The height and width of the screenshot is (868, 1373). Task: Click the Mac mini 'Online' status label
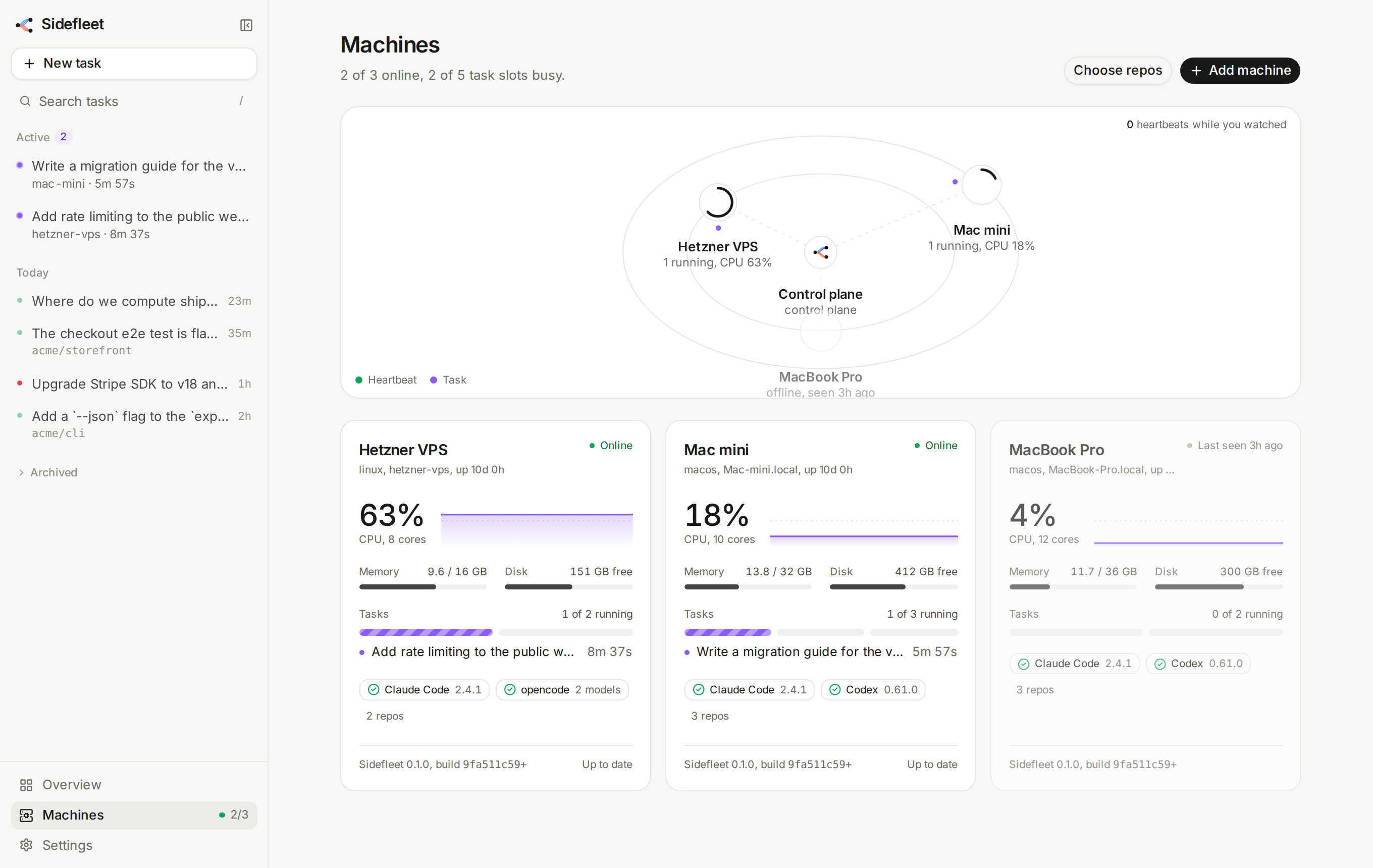point(935,445)
